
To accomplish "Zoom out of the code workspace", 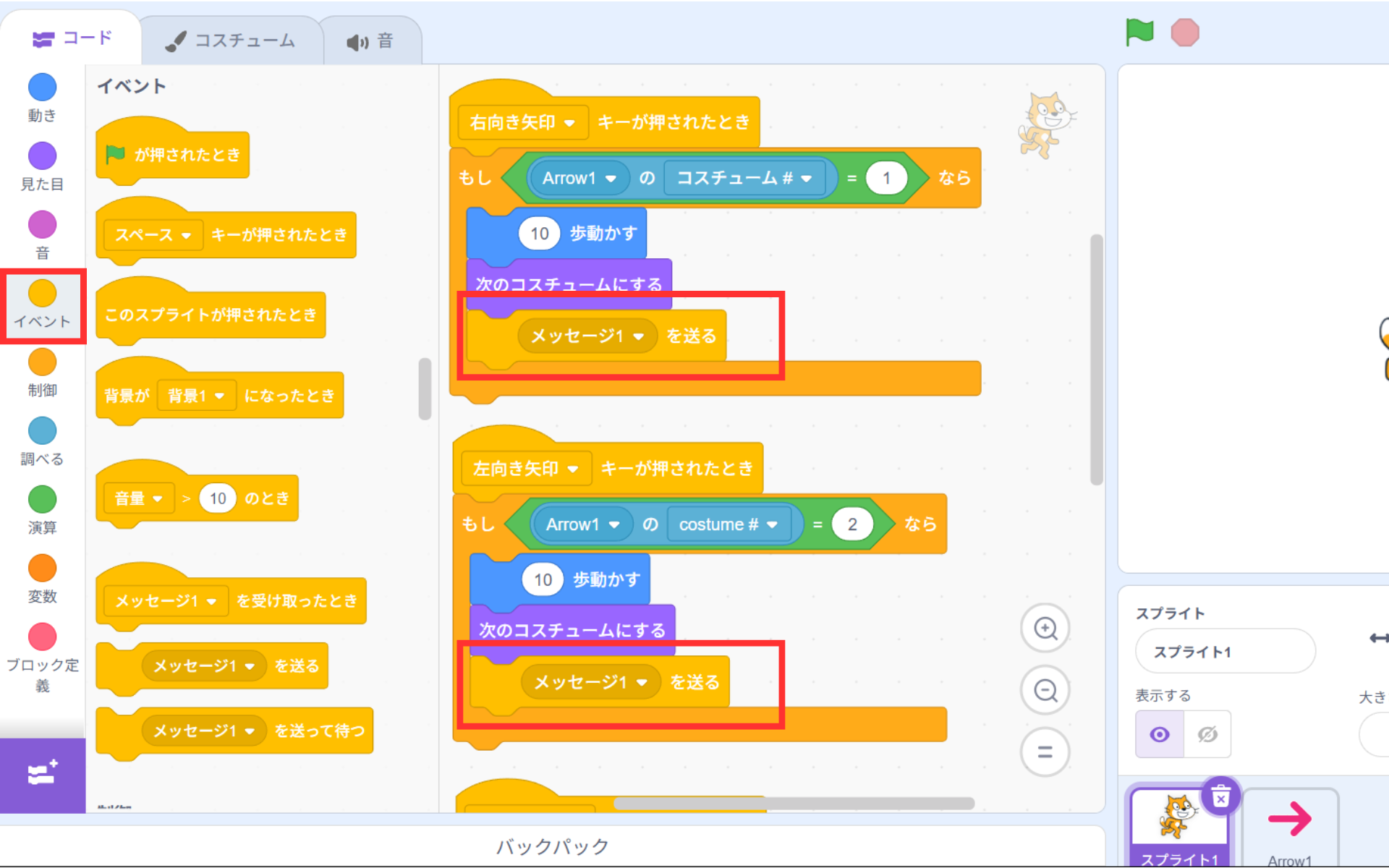I will coord(1045,690).
